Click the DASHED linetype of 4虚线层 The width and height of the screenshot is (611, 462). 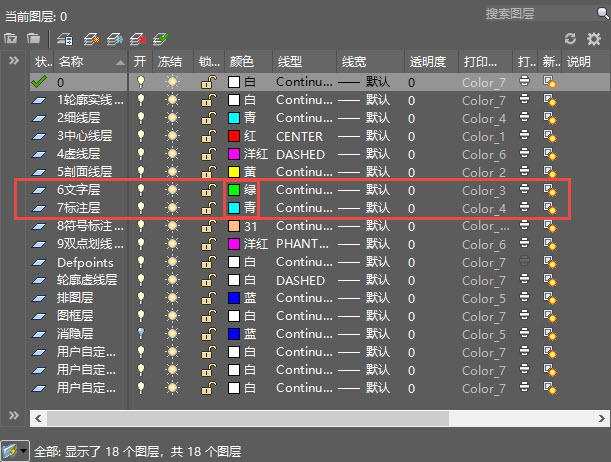[300, 155]
